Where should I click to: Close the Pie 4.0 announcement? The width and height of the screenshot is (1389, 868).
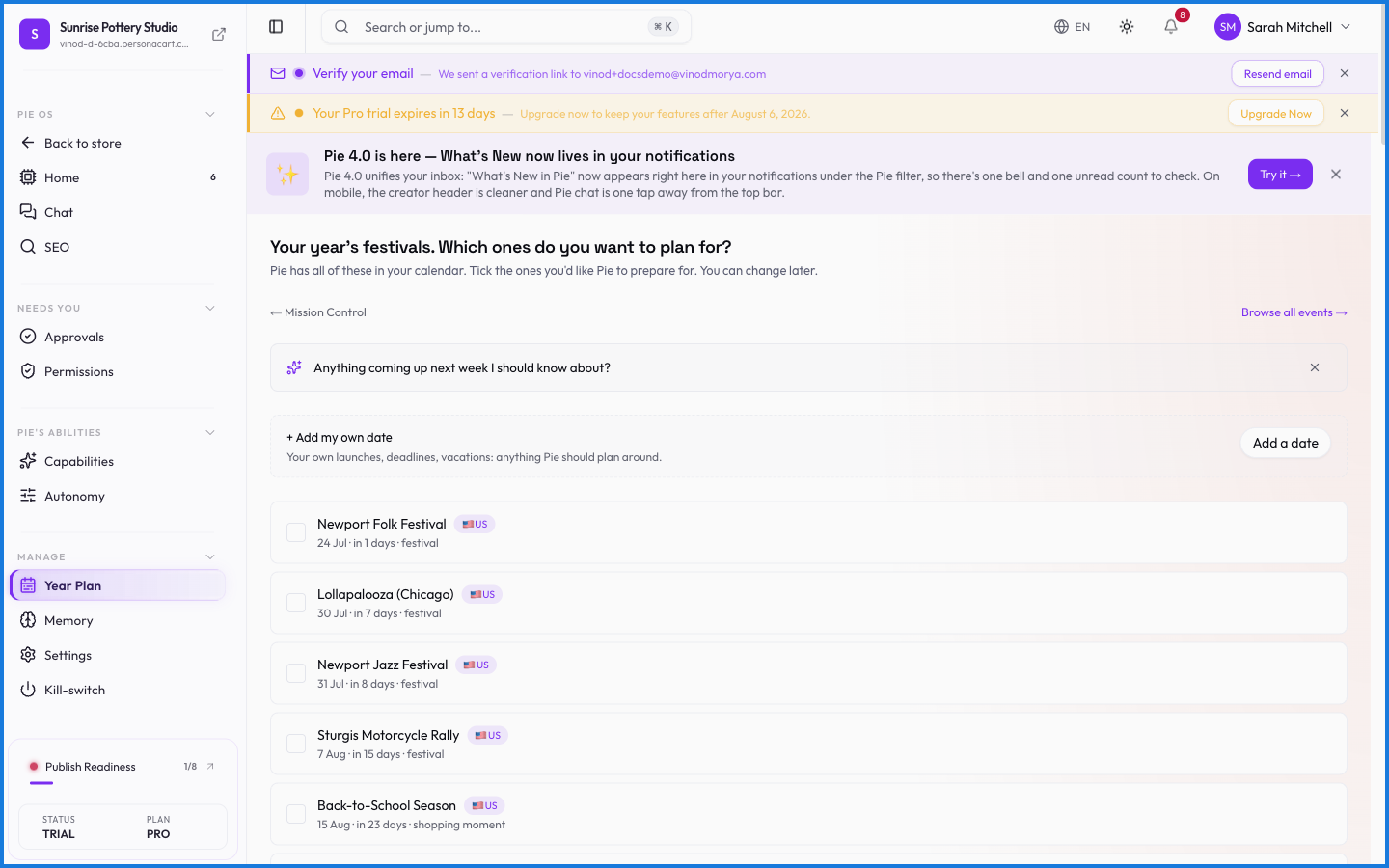point(1336,175)
